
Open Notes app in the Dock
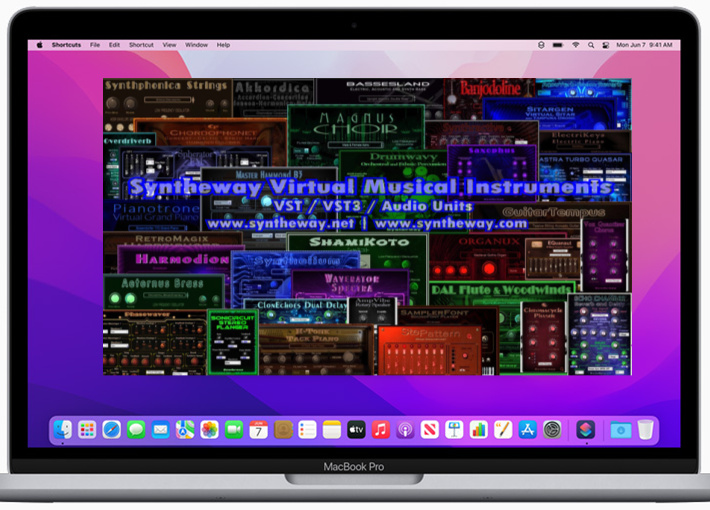coord(332,429)
